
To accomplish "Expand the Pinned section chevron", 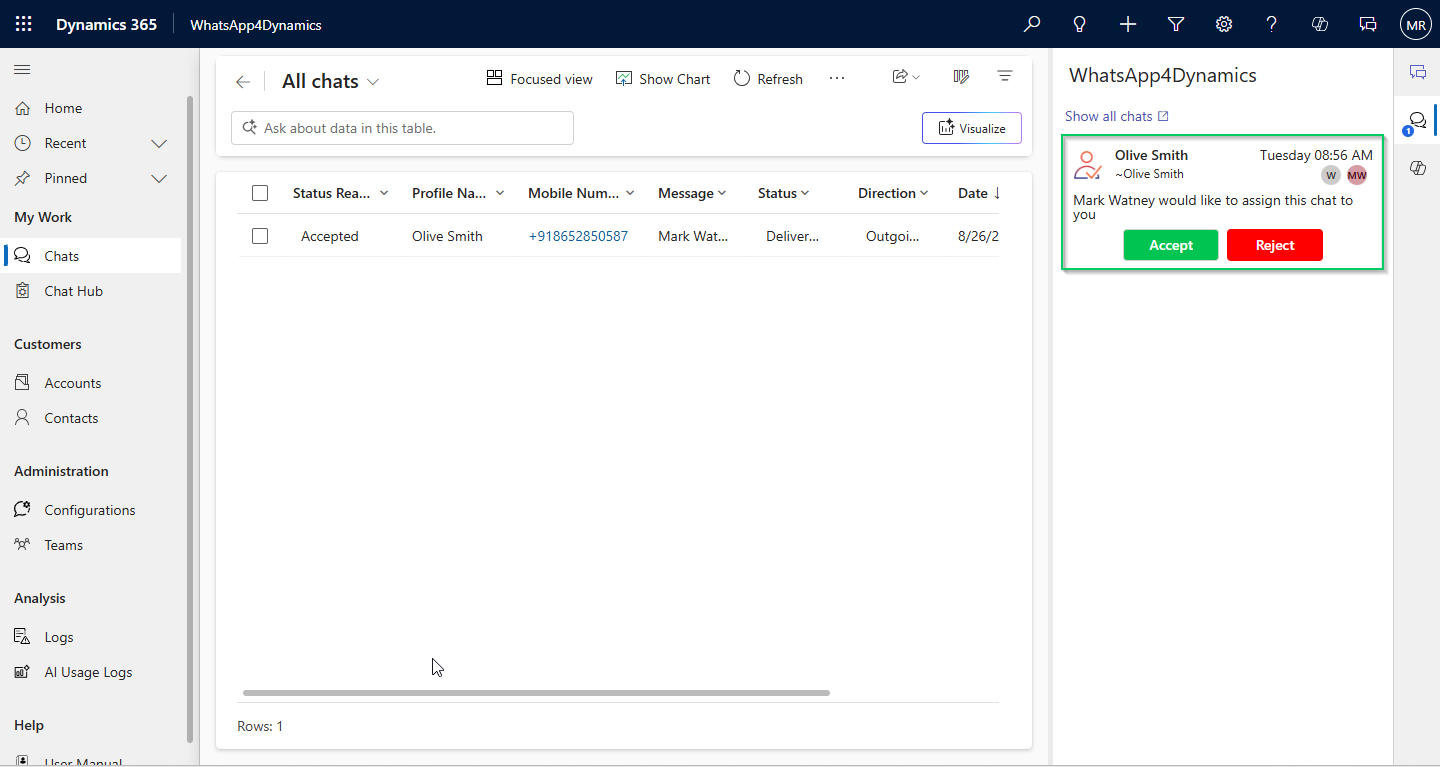I will click(158, 178).
